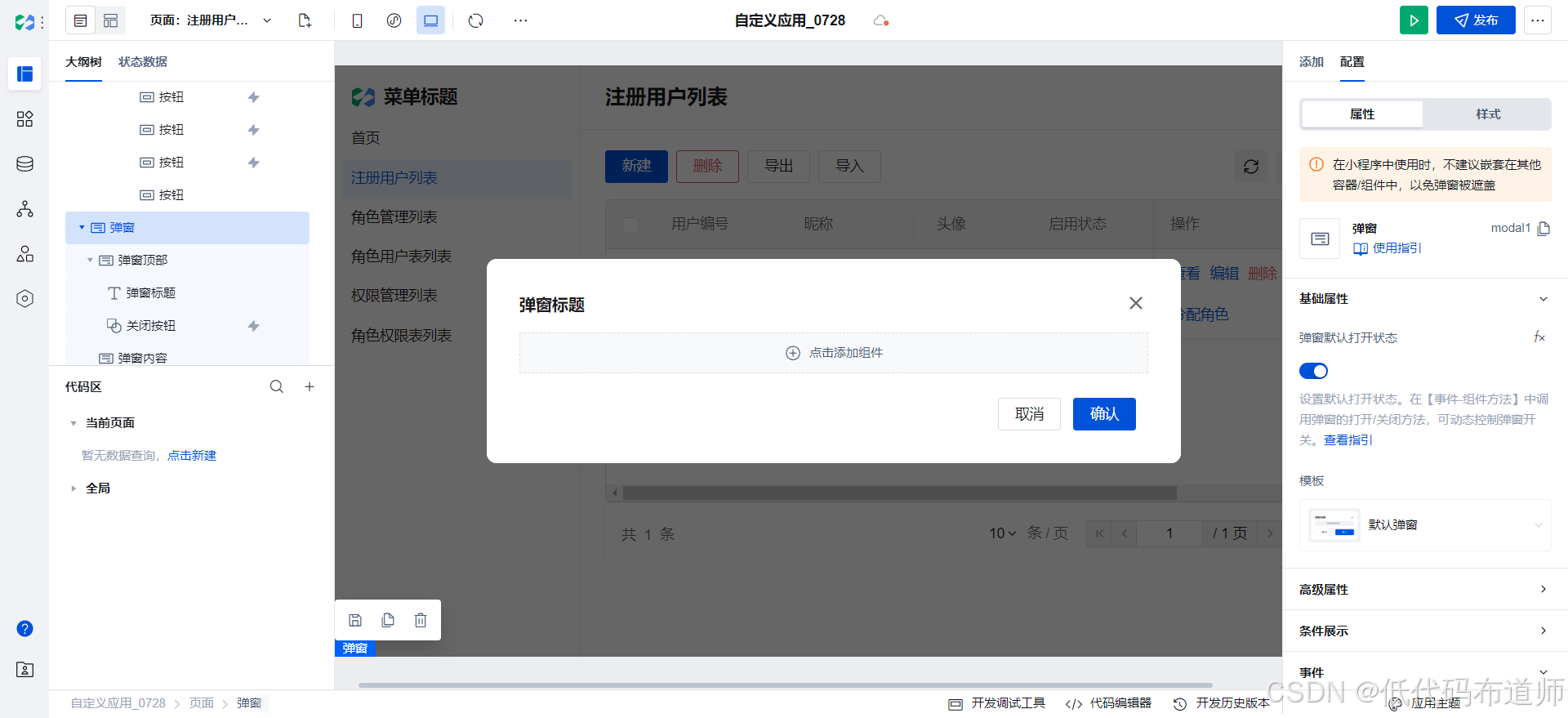Open the components grid icon in left sidebar
1568x718 pixels.
pyautogui.click(x=24, y=119)
